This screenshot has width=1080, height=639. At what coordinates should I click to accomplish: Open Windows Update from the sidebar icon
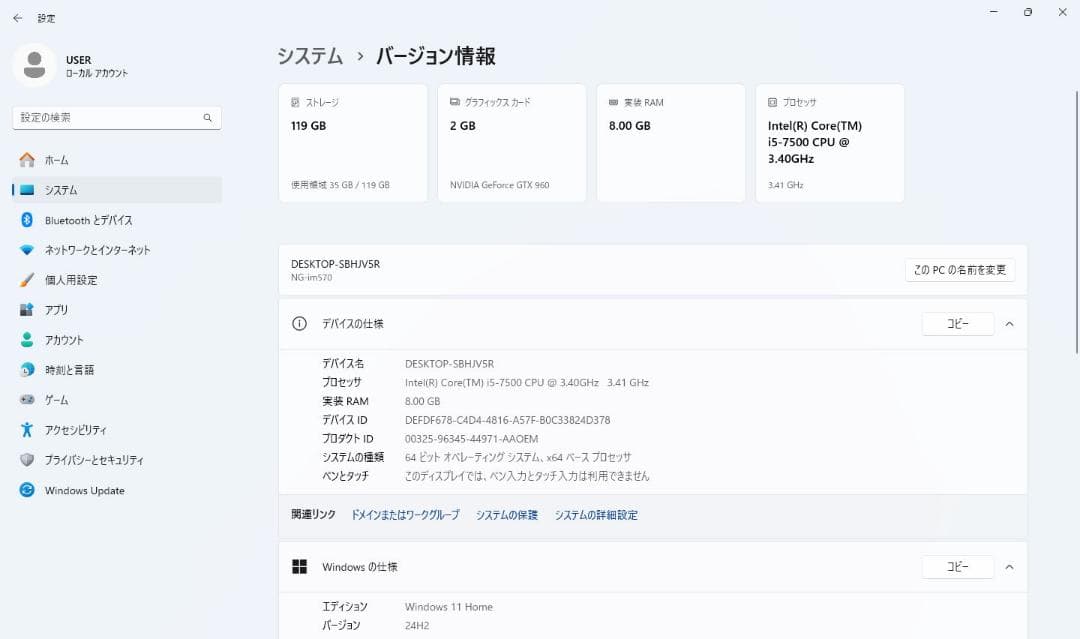click(x=25, y=490)
